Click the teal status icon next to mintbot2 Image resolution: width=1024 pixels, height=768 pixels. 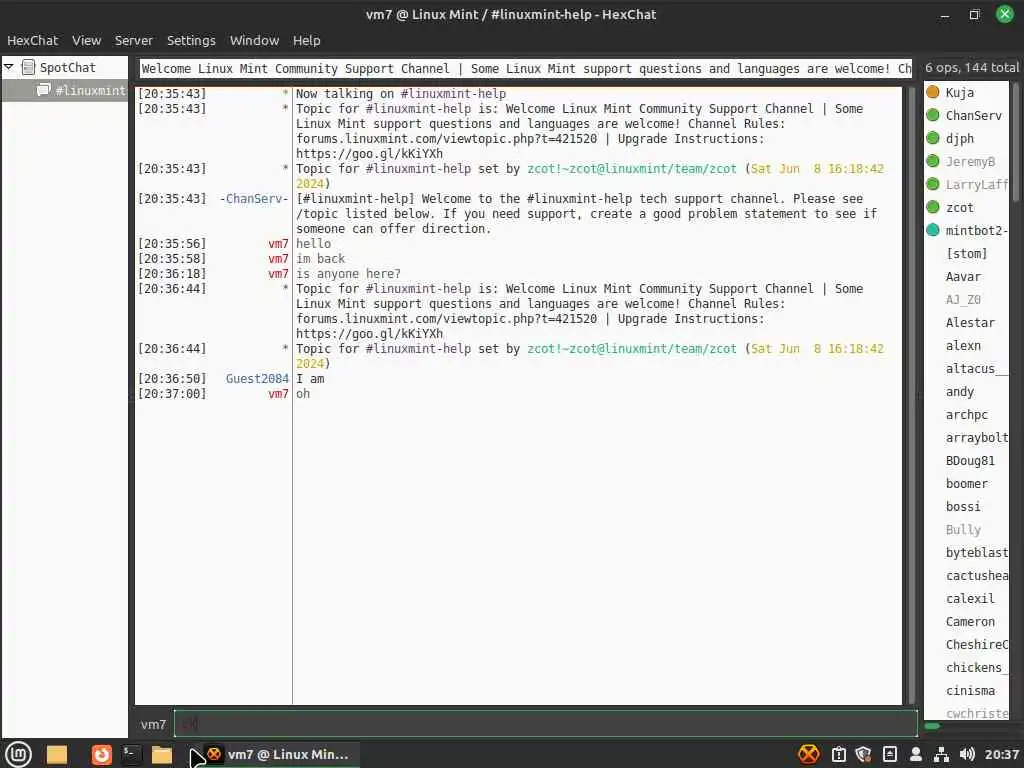coord(933,230)
